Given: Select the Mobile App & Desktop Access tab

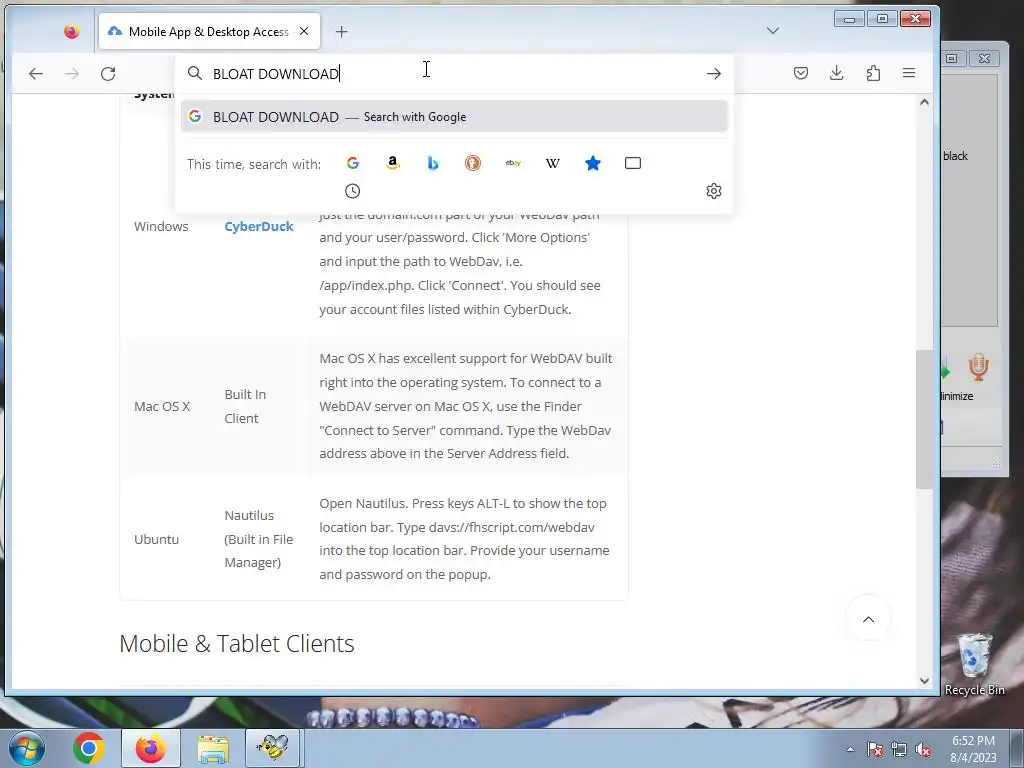Looking at the screenshot, I should point(209,31).
